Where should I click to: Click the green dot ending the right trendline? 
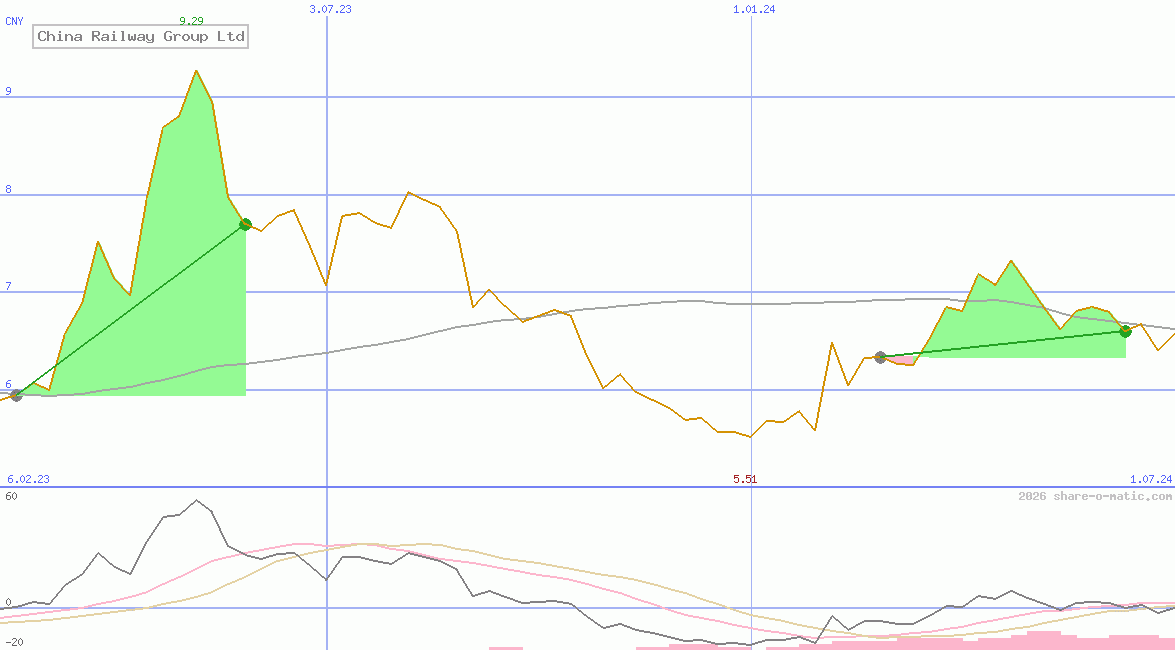(x=1125, y=331)
